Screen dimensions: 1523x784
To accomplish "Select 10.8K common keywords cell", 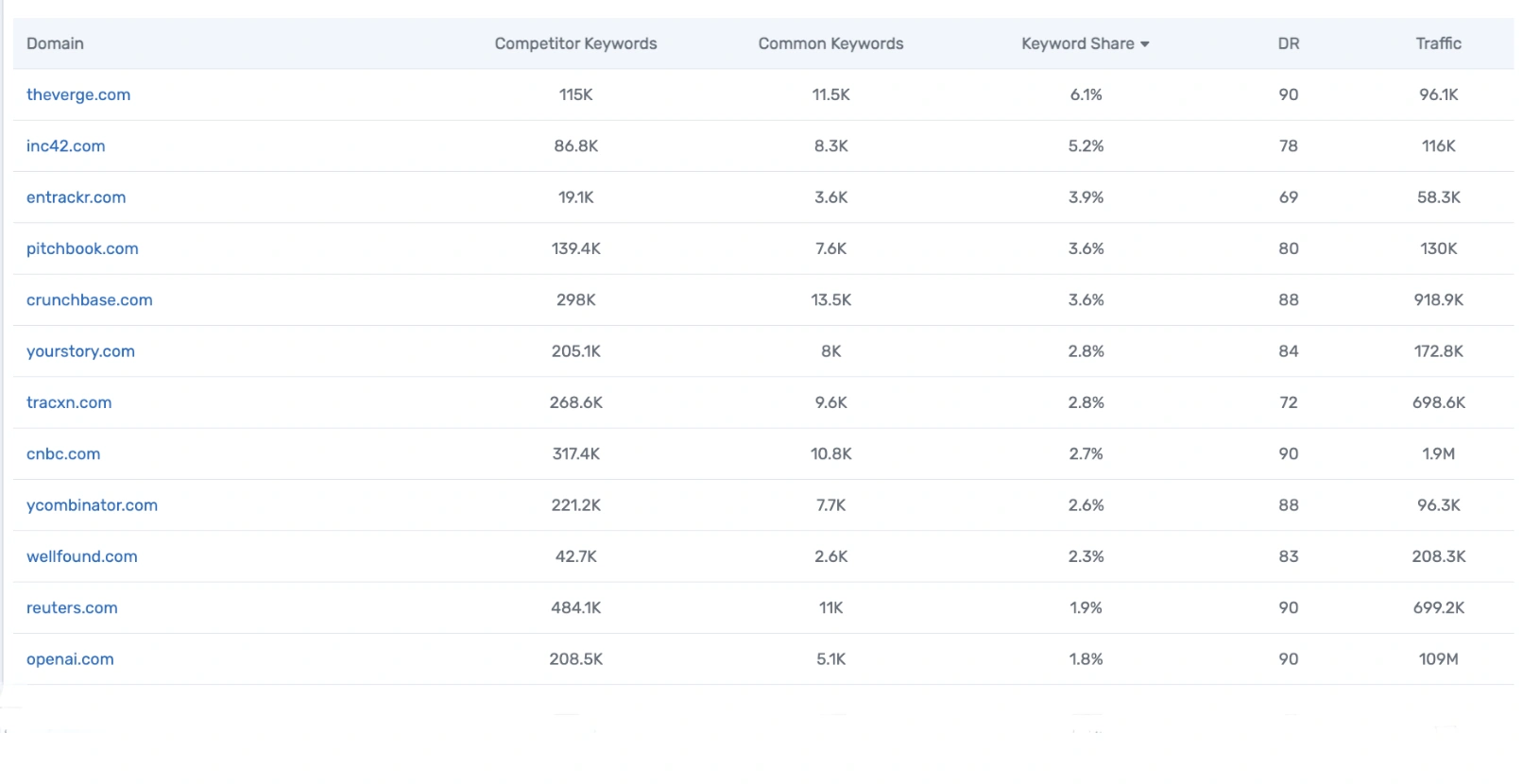I will click(x=830, y=453).
